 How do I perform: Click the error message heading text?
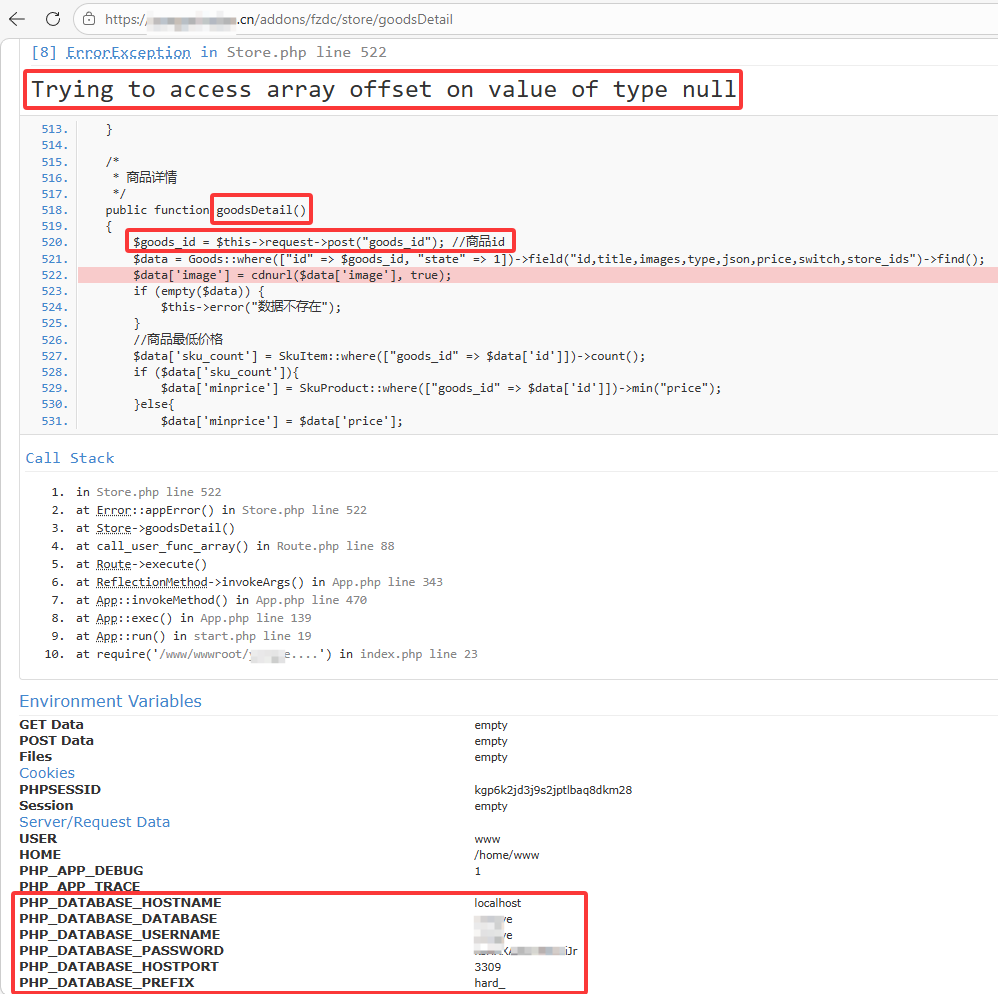pyautogui.click(x=383, y=90)
